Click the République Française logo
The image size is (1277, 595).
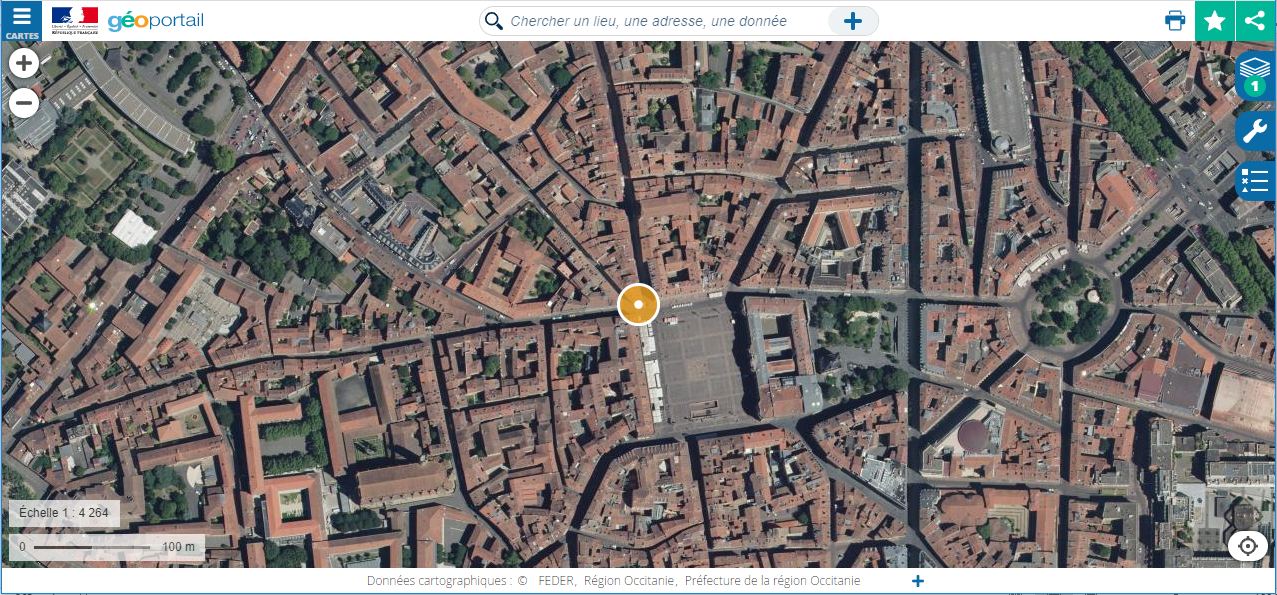(75, 20)
